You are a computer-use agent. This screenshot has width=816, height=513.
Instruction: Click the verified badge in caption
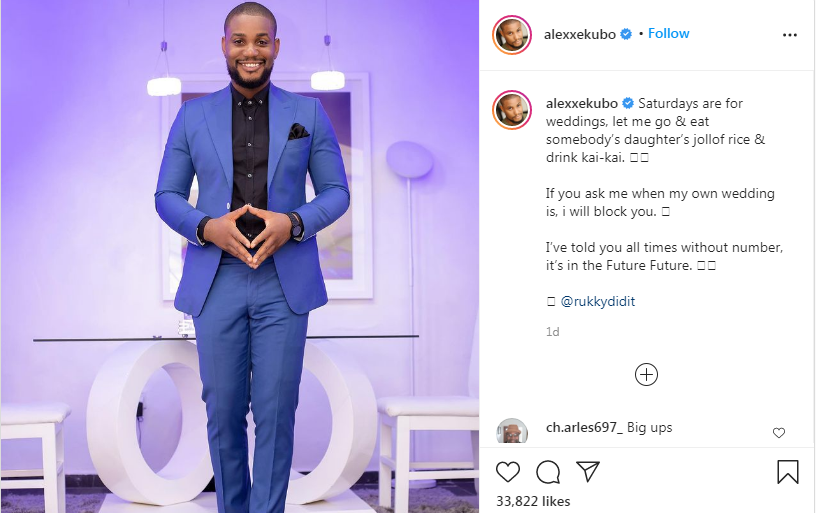[628, 104]
